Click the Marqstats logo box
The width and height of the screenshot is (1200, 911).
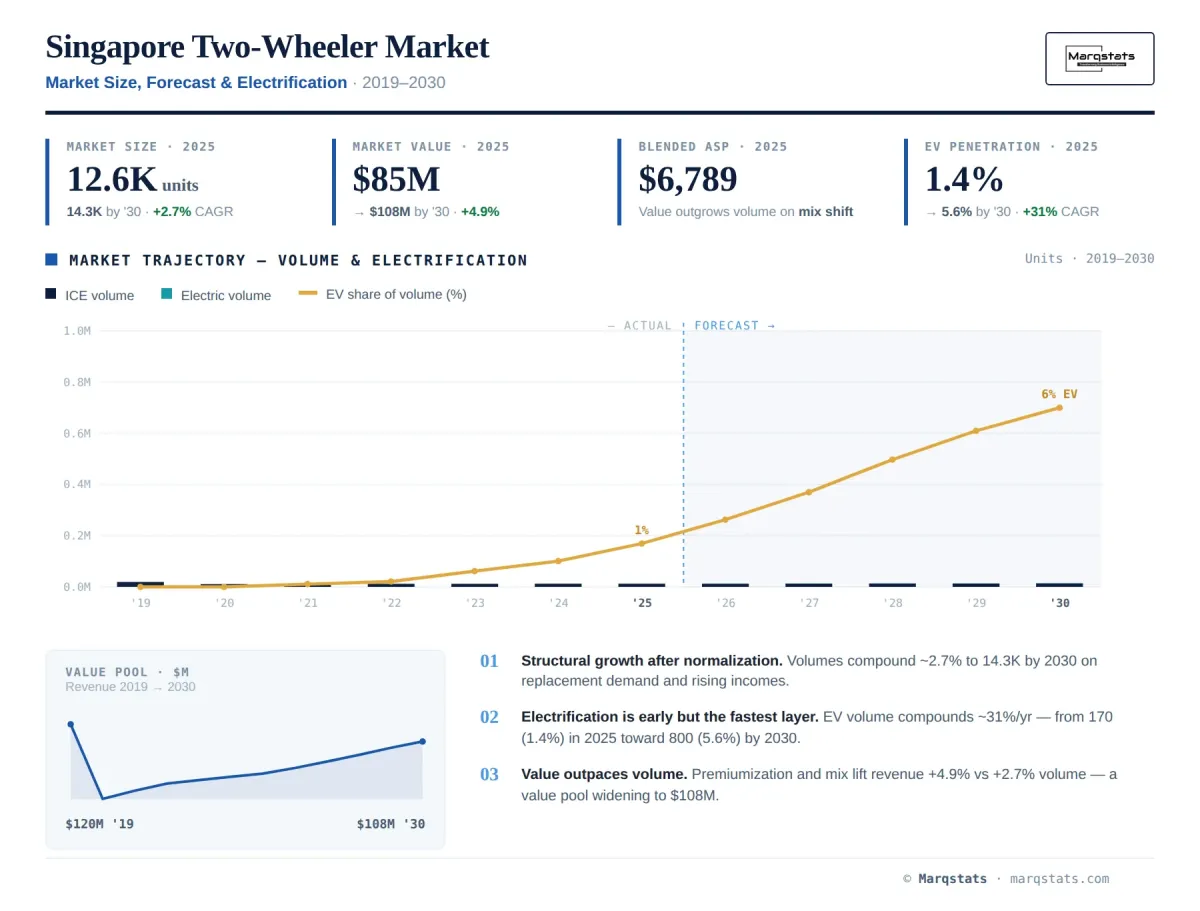pyautogui.click(x=1099, y=58)
